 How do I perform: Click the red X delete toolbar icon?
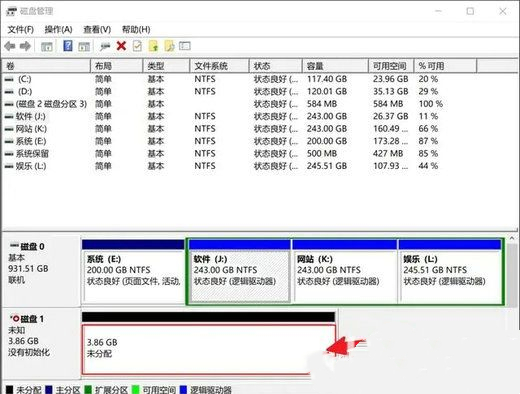pos(121,46)
